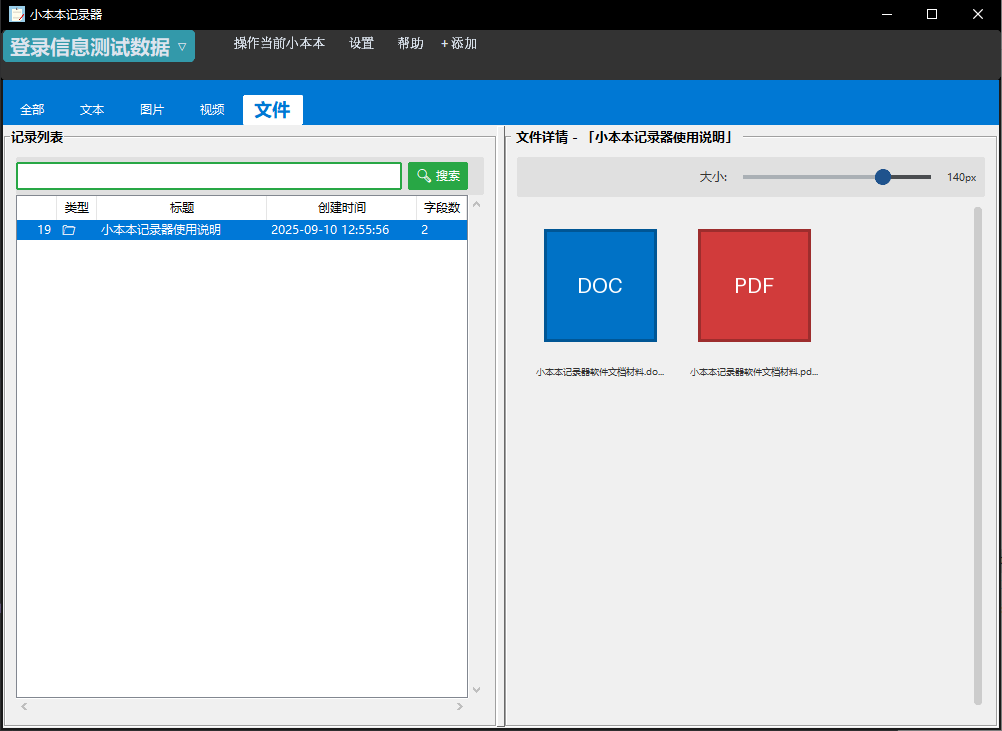Open the 登录信息测试数据 notebook dropdown
This screenshot has height=731, width=1002.
99,47
